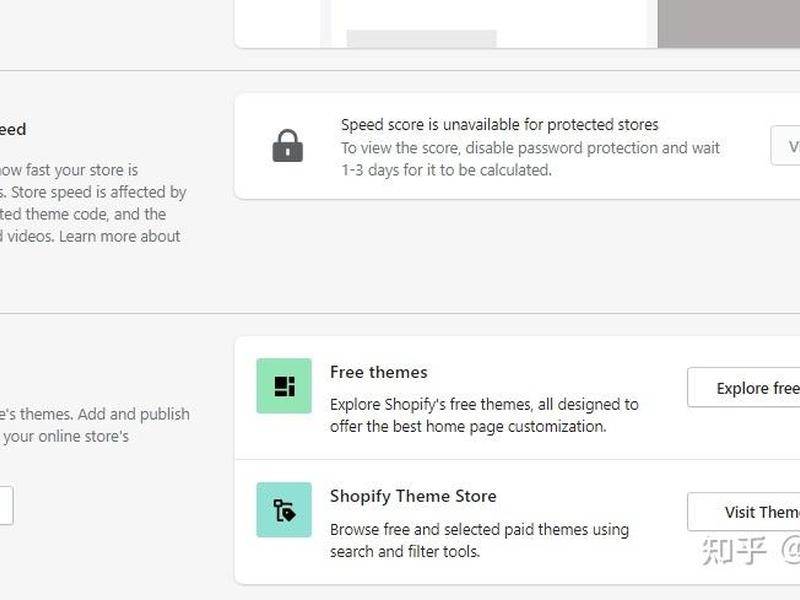Image resolution: width=800 pixels, height=600 pixels.
Task: Click the Visit Theme Store button
Action: coord(744,512)
